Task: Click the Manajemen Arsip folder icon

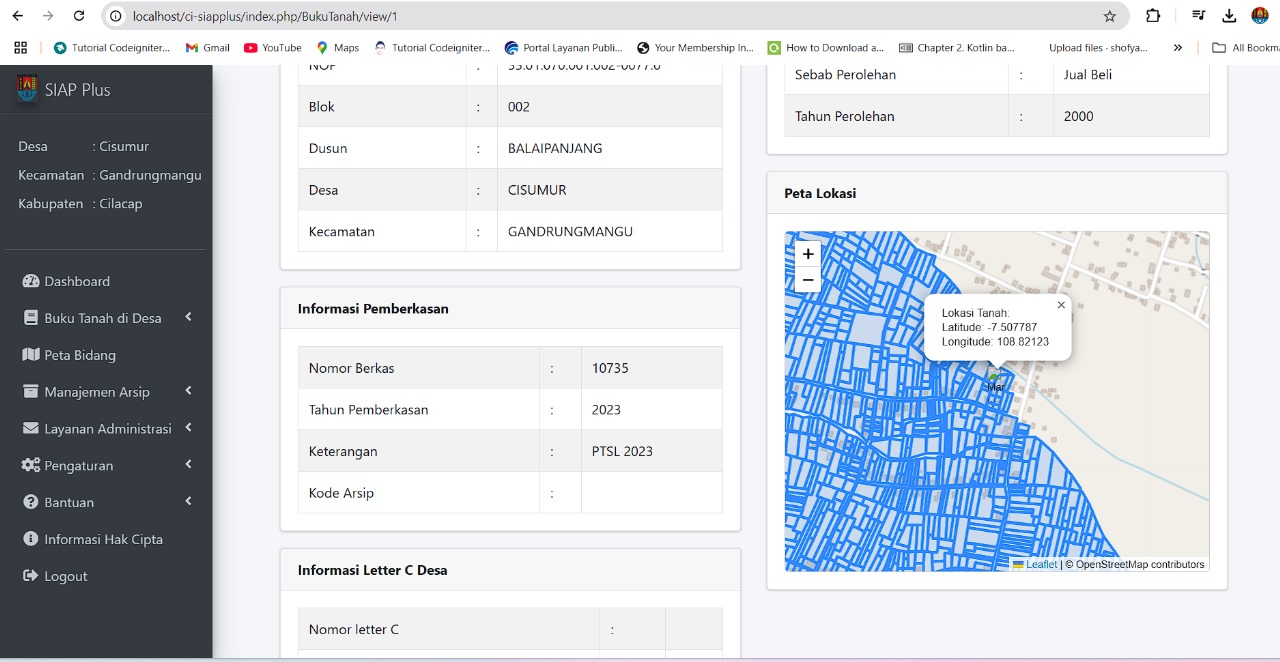Action: click(x=30, y=392)
